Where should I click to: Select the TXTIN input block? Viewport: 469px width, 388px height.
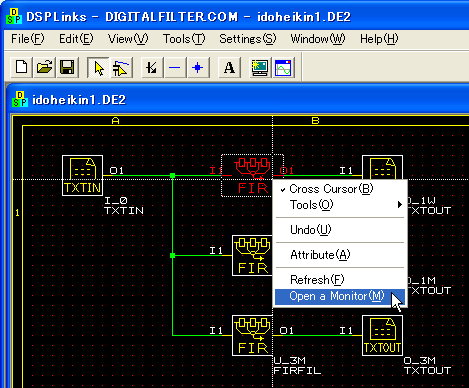point(82,175)
